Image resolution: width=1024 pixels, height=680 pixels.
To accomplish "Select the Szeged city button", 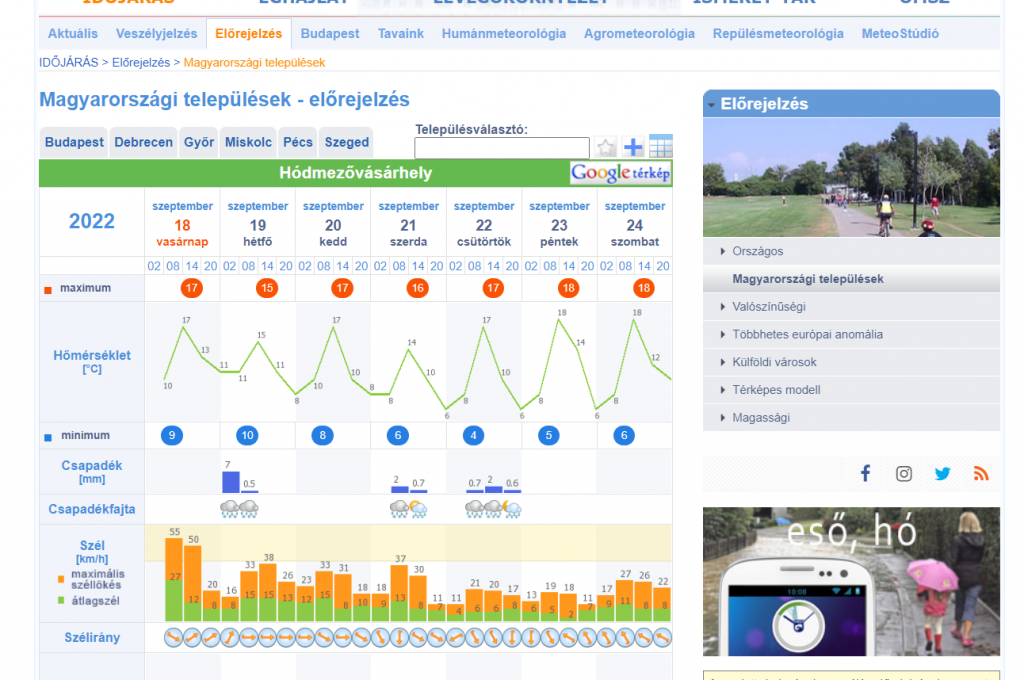I will pyautogui.click(x=347, y=142).
